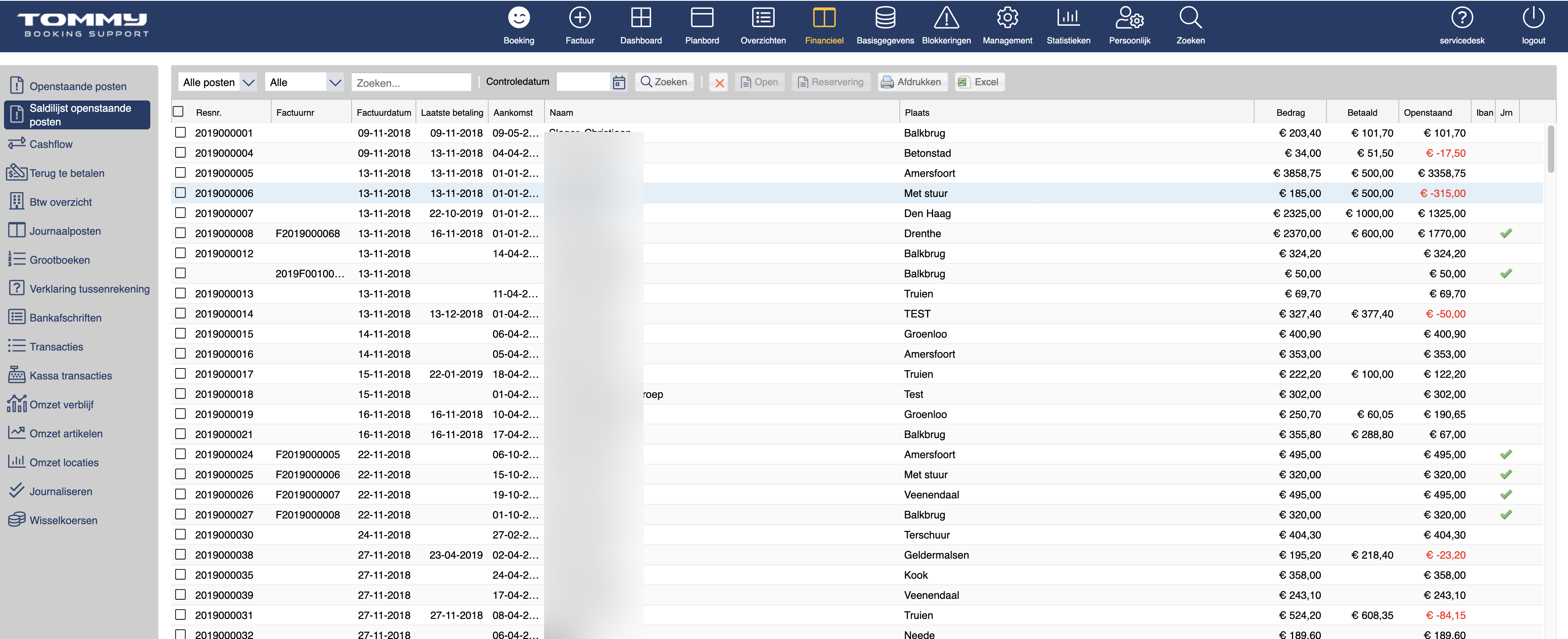The width and height of the screenshot is (1568, 639).
Task: Export list with Excel button
Action: [979, 82]
